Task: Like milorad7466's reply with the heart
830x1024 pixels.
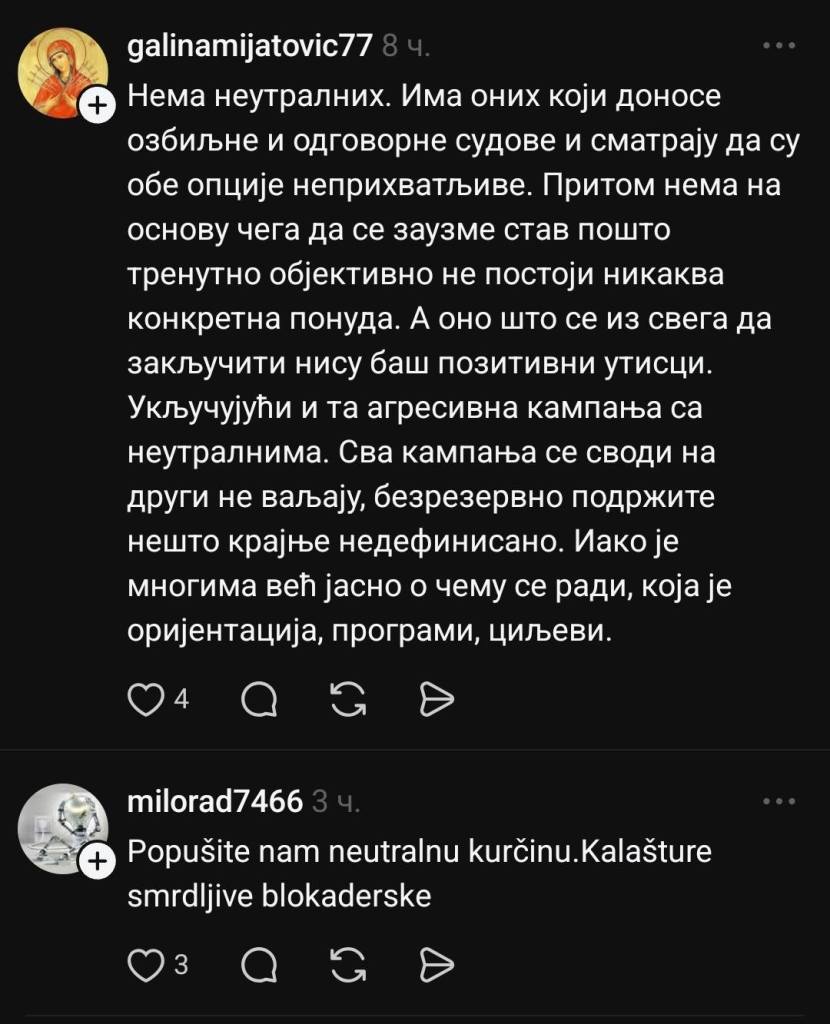Action: 145,964
